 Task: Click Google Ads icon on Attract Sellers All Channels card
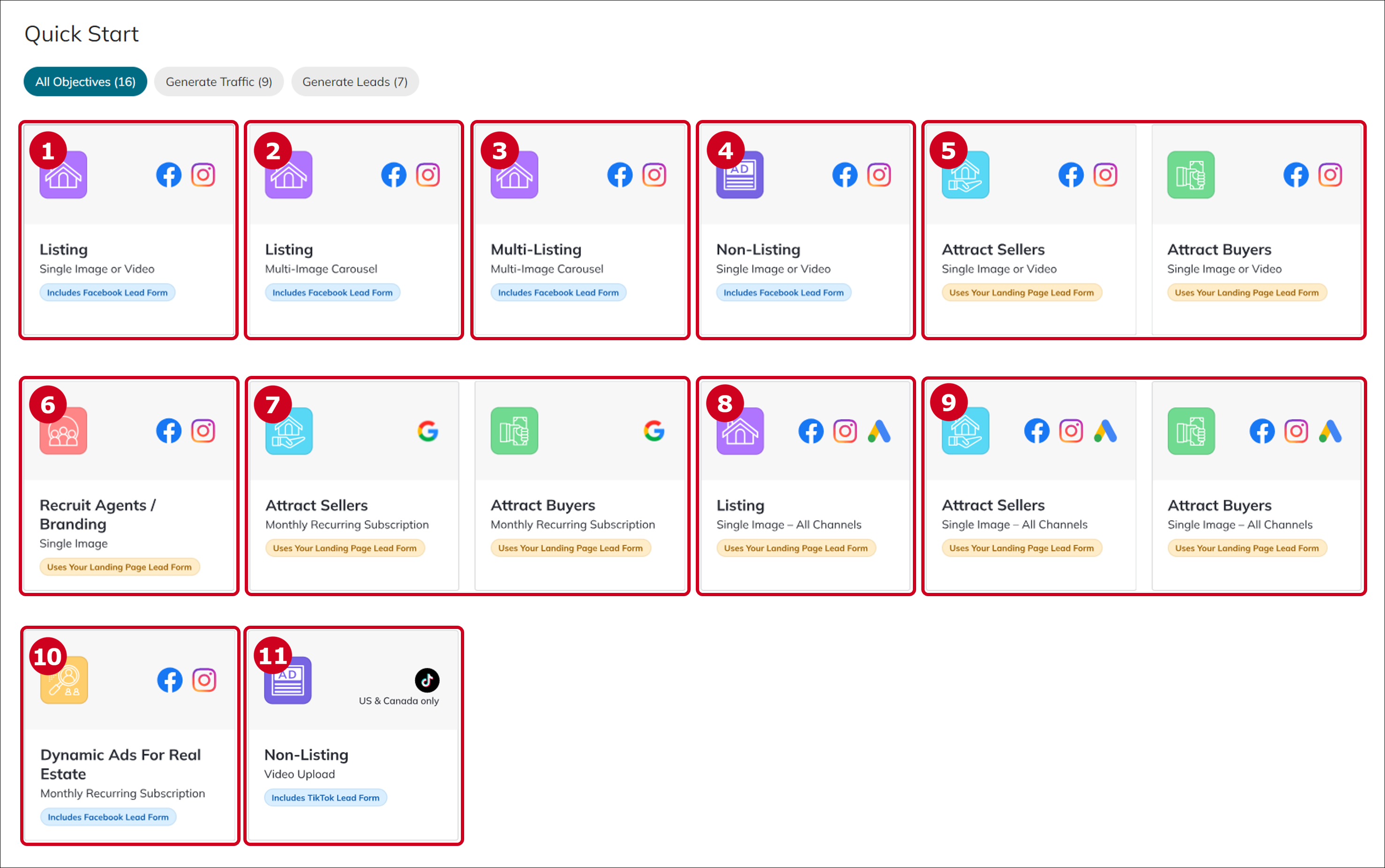click(x=1106, y=431)
